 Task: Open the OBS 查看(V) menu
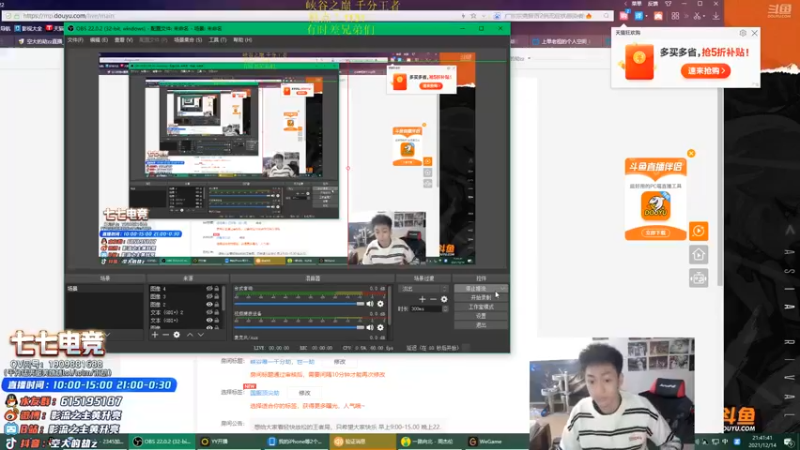click(123, 40)
